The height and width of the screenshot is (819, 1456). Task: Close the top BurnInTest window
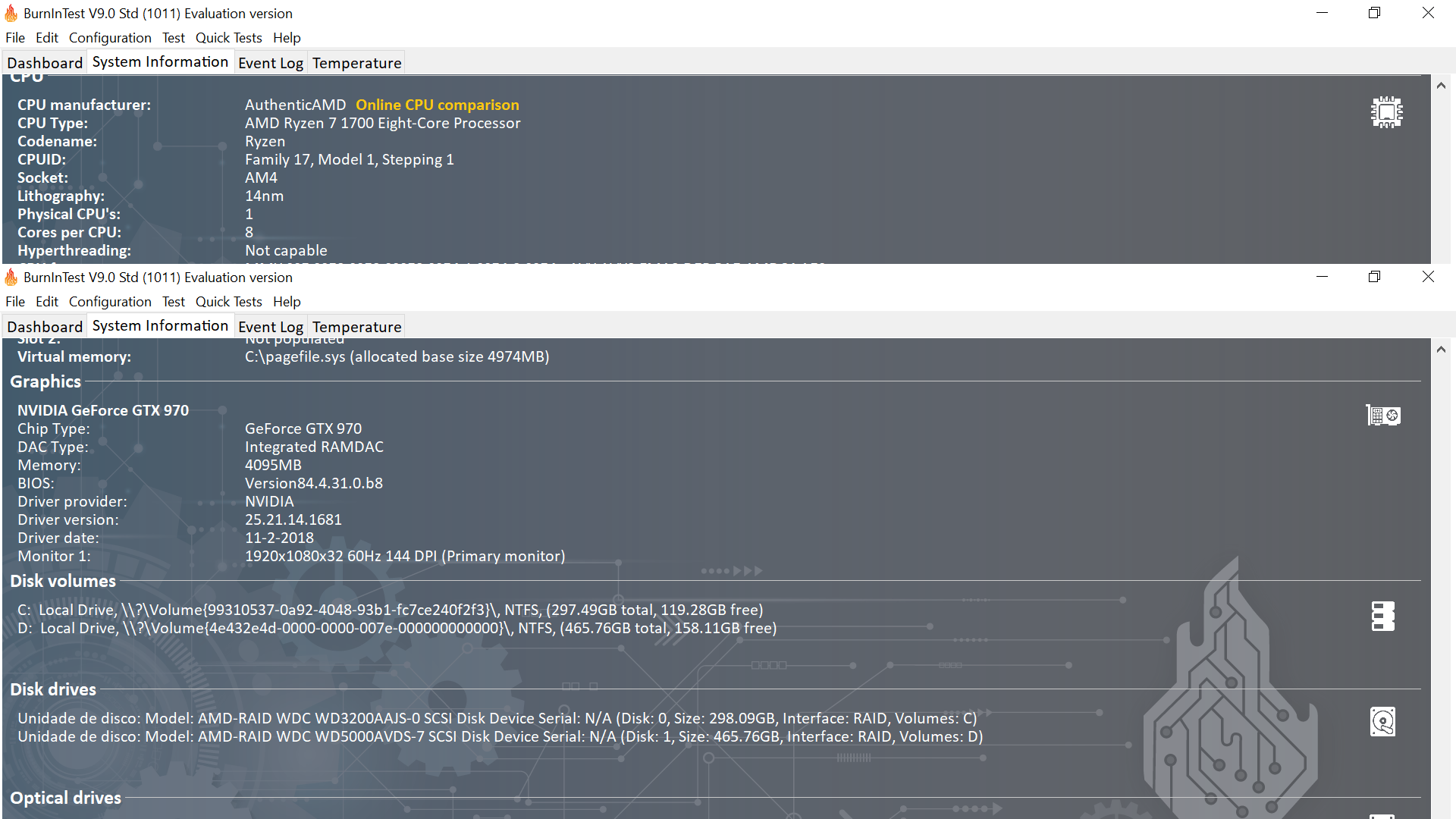click(x=1428, y=13)
